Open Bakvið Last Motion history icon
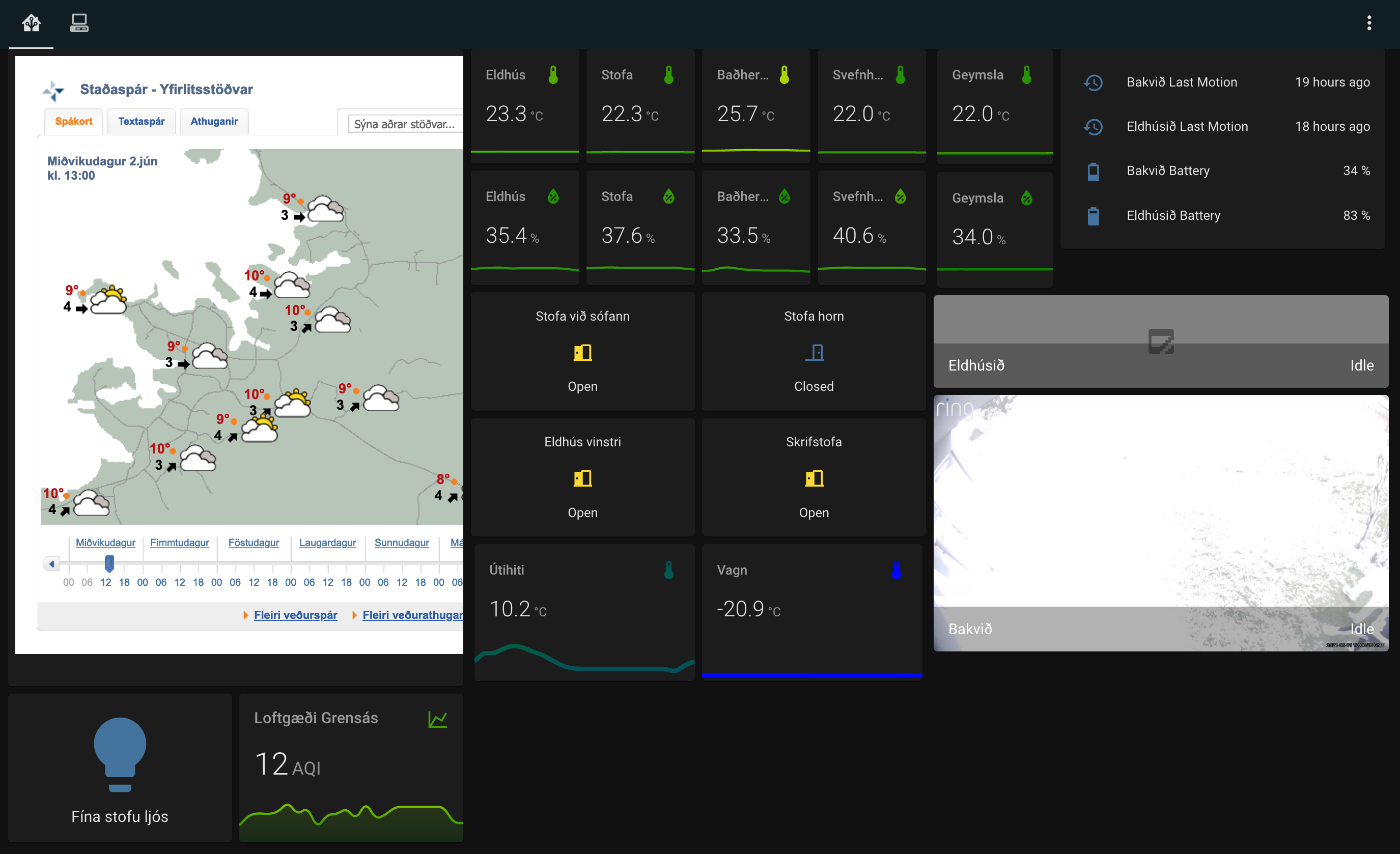1400x854 pixels. [x=1093, y=83]
